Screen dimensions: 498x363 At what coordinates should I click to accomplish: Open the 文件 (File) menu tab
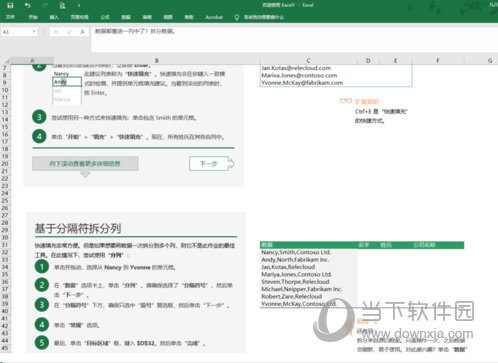pos(10,17)
